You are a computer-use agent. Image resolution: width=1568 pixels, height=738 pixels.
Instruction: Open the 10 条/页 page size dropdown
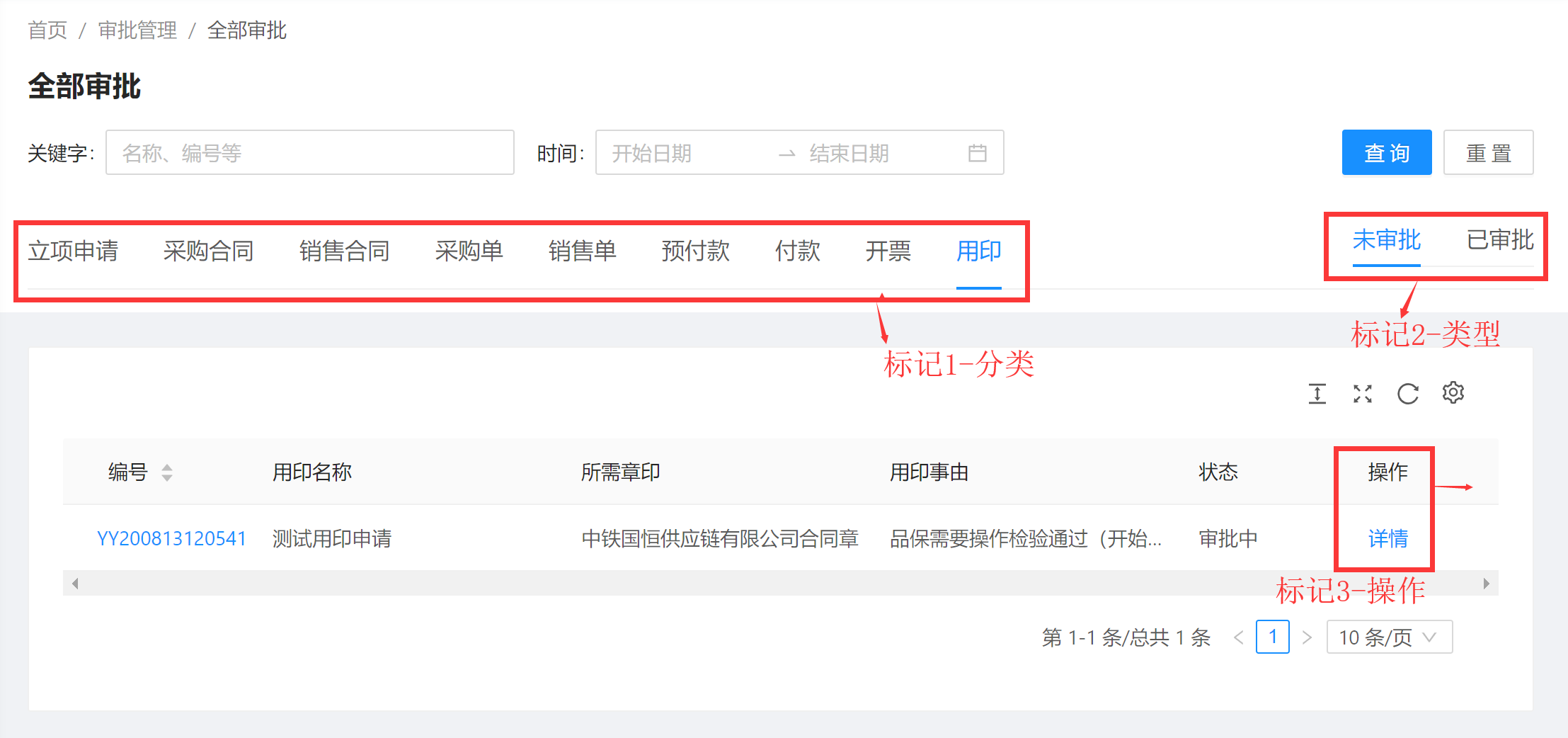tap(1389, 637)
